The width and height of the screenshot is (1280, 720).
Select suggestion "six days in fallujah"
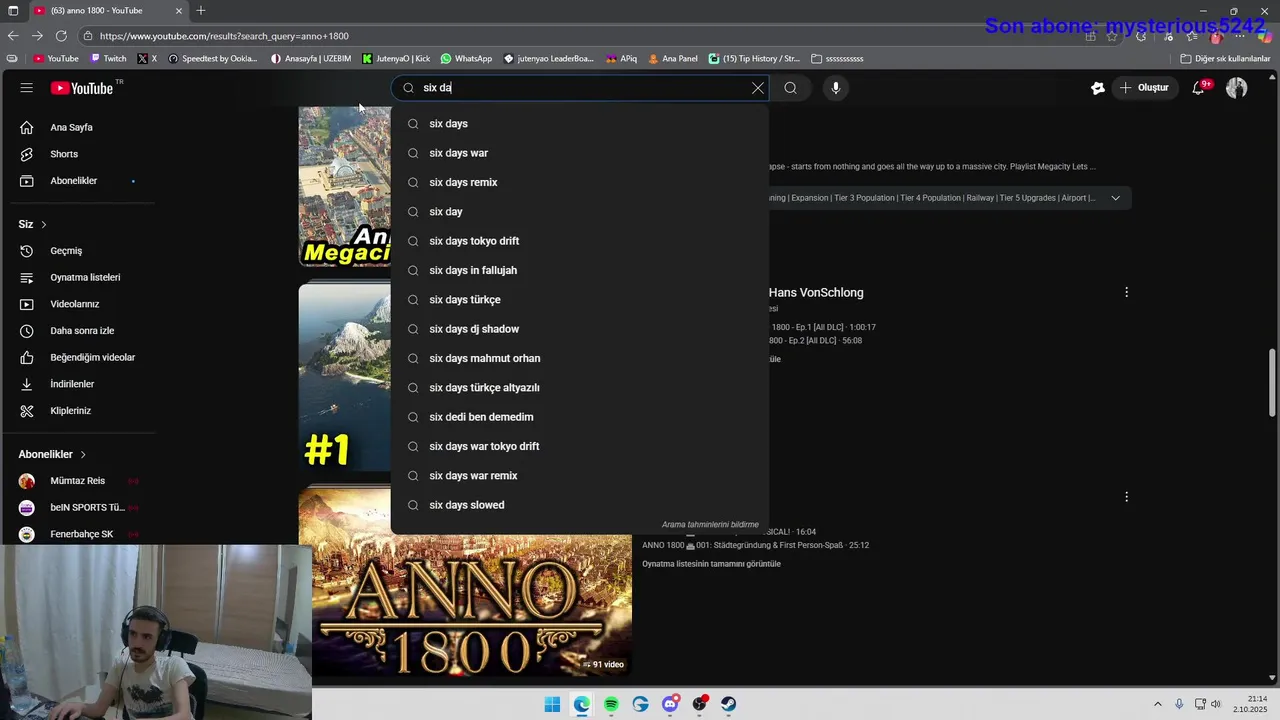(580, 270)
